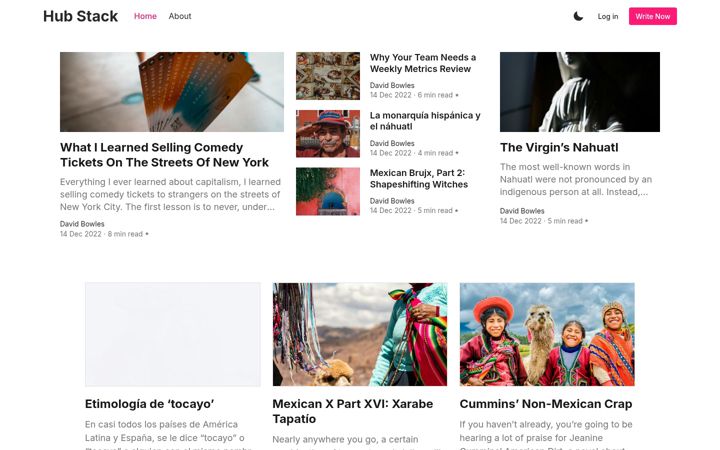Open the children with alpaca image

coord(547,334)
